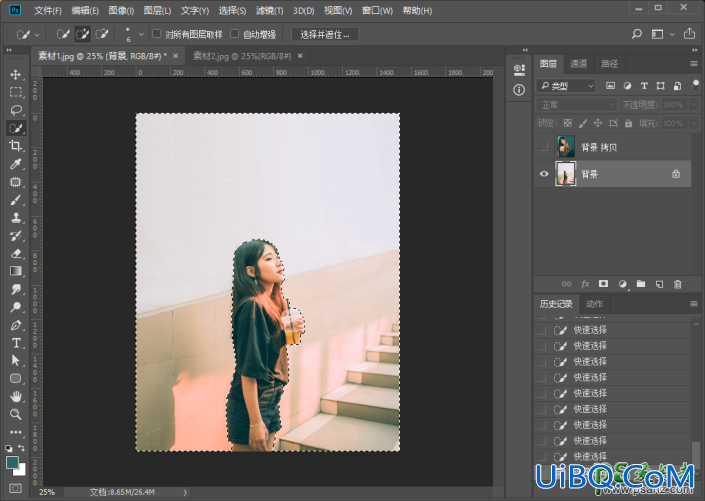Click the lock transparent pixels button
Image resolution: width=705 pixels, height=501 pixels.
[568, 123]
